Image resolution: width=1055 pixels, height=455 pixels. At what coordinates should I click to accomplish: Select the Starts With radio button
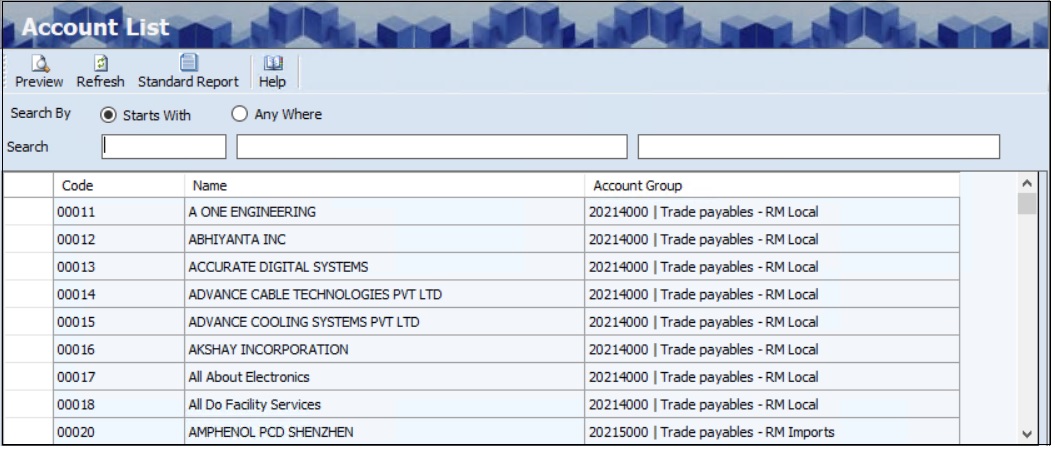109,114
